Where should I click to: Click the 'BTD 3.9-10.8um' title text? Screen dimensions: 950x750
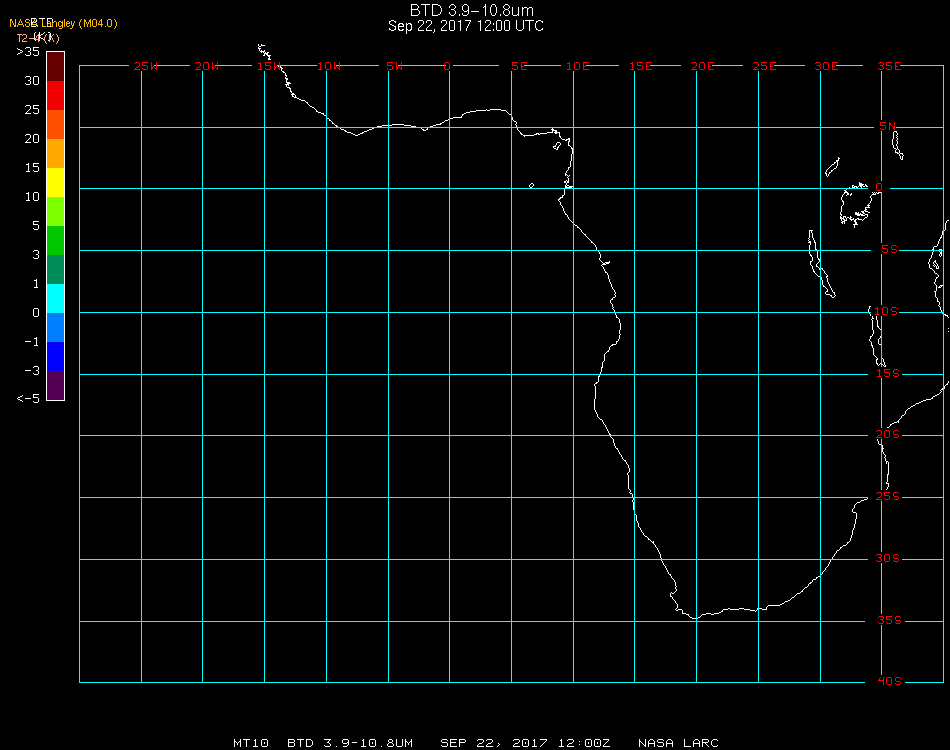(471, 10)
